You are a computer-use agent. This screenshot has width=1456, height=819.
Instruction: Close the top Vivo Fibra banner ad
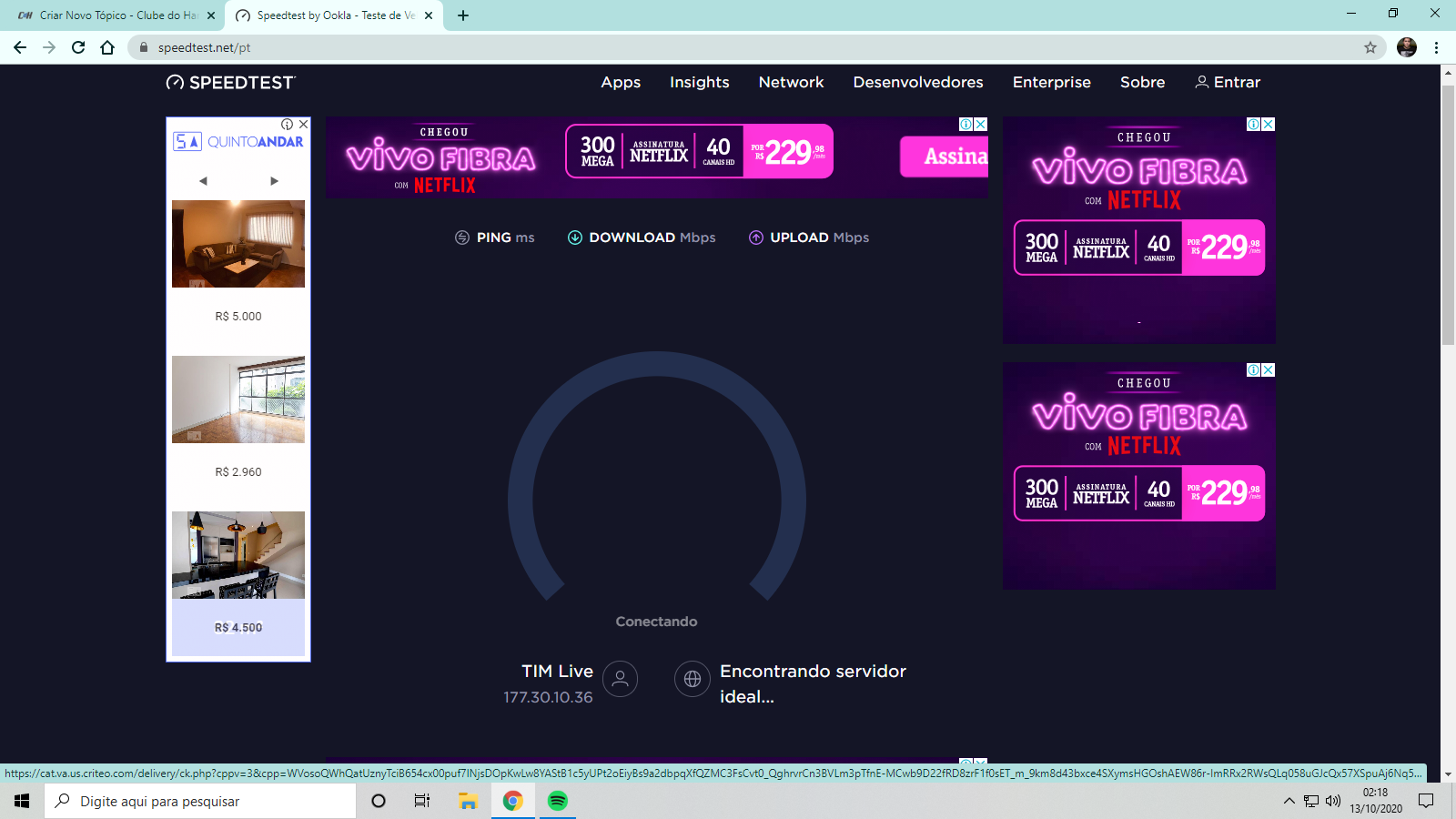pos(981,125)
